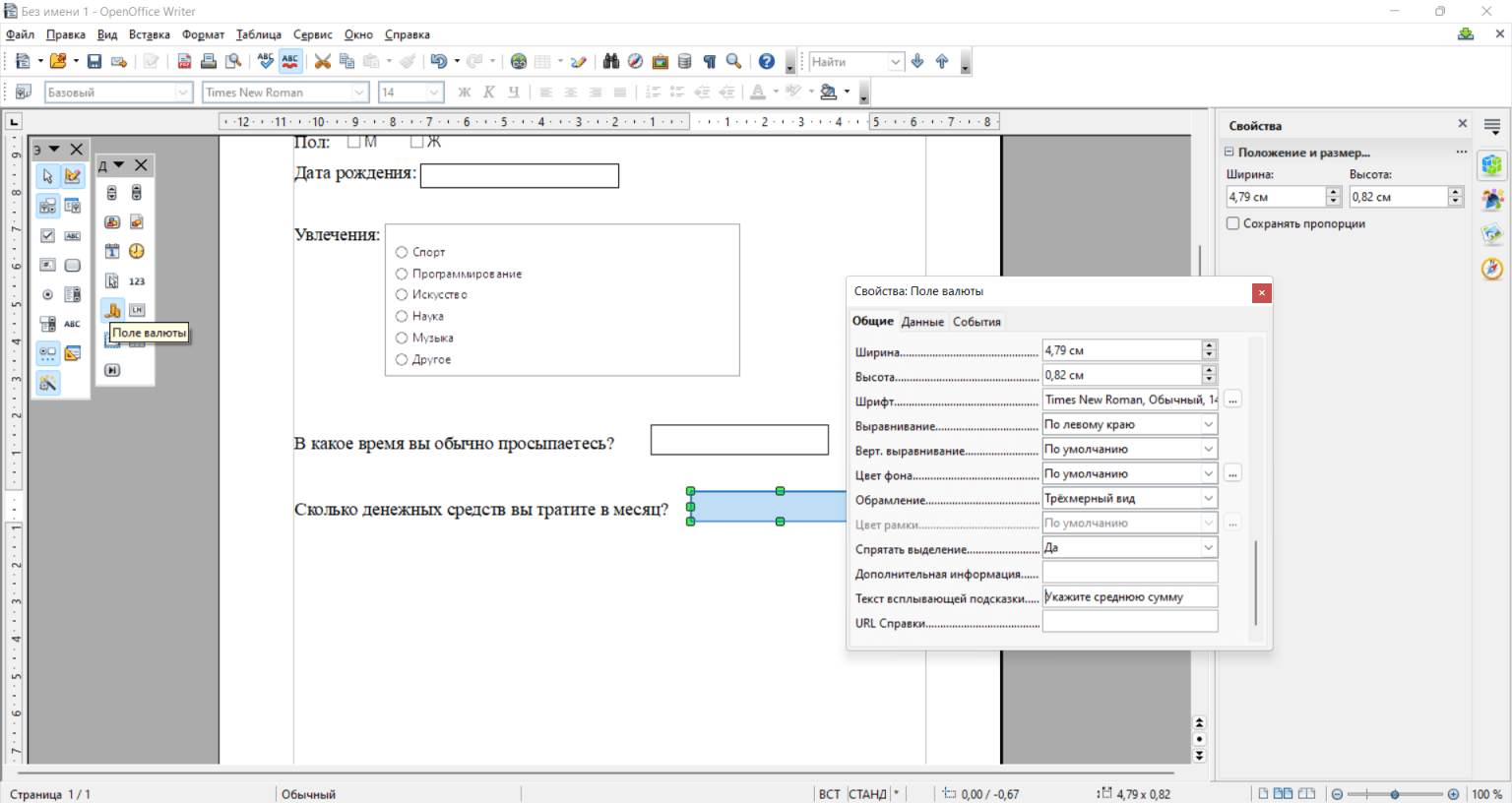The image size is (1512, 803).
Task: Toggle form design mode icon
Action: 73,176
